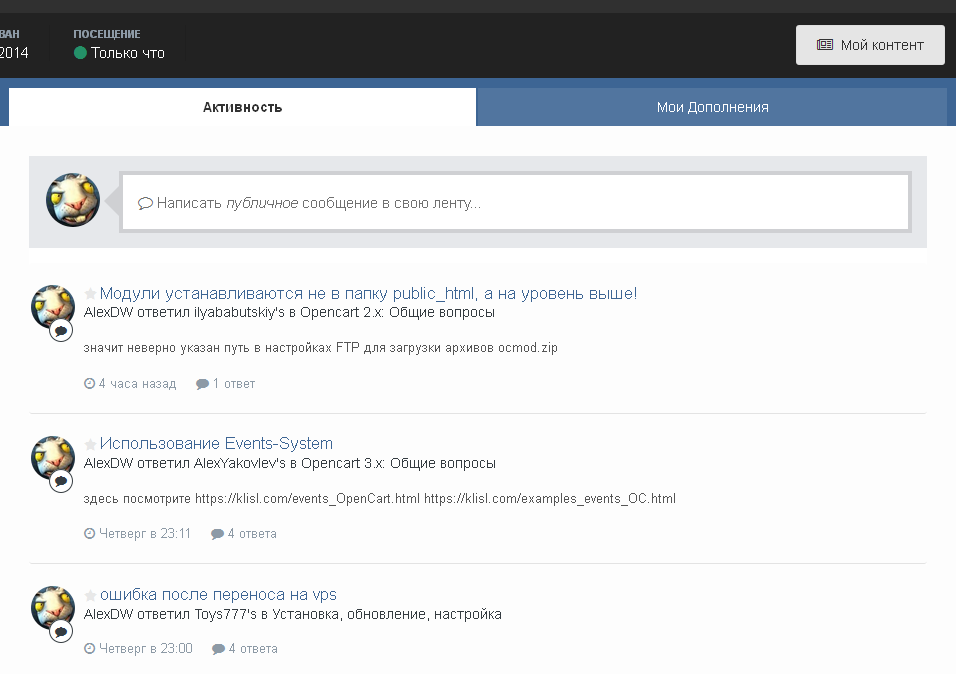Toggle star next to vps error topic

point(90,595)
